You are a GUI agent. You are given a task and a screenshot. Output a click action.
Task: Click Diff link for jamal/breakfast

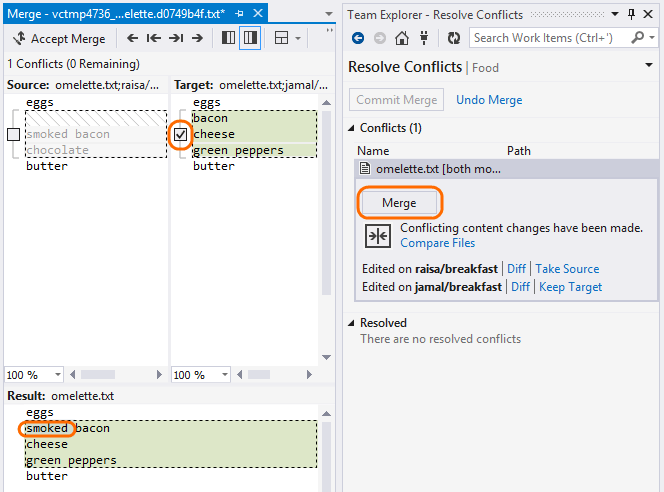[x=520, y=287]
